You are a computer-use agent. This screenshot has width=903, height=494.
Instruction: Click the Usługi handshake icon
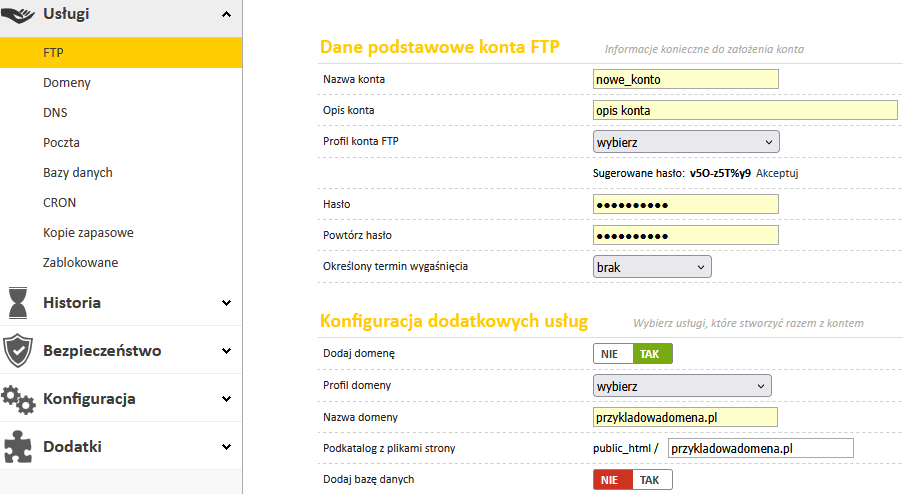(x=18, y=14)
